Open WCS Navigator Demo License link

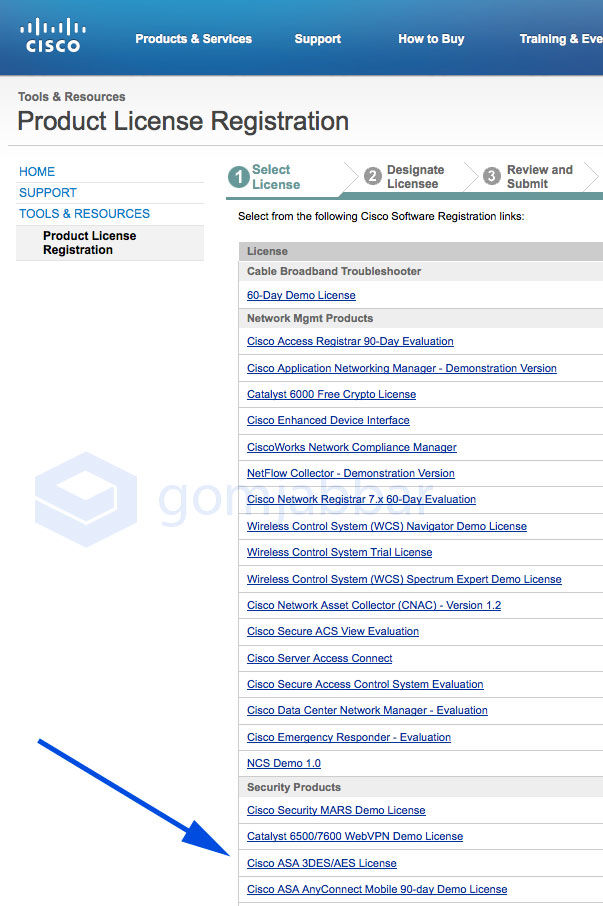[x=387, y=526]
